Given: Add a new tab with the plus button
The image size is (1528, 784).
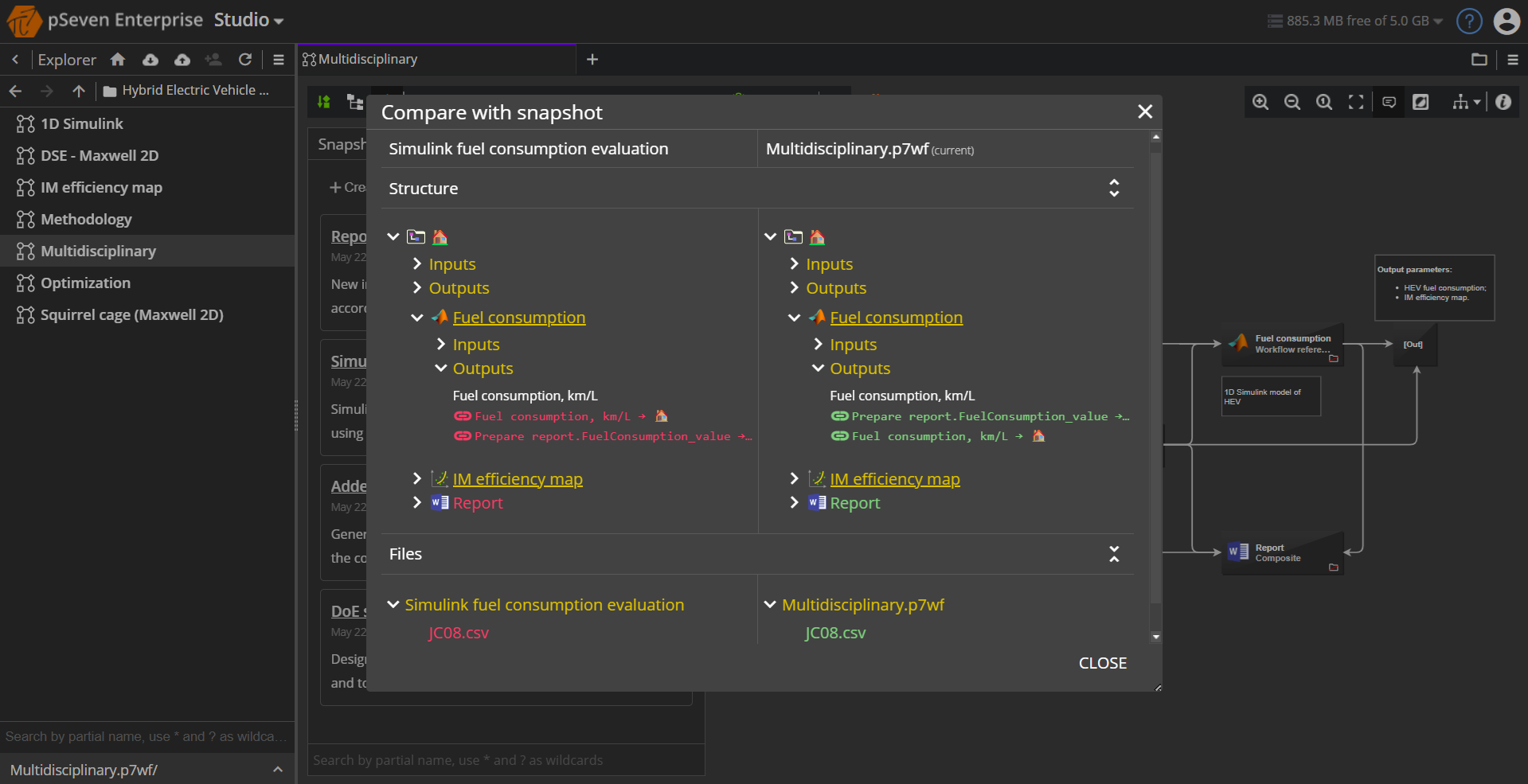Looking at the screenshot, I should [x=592, y=60].
